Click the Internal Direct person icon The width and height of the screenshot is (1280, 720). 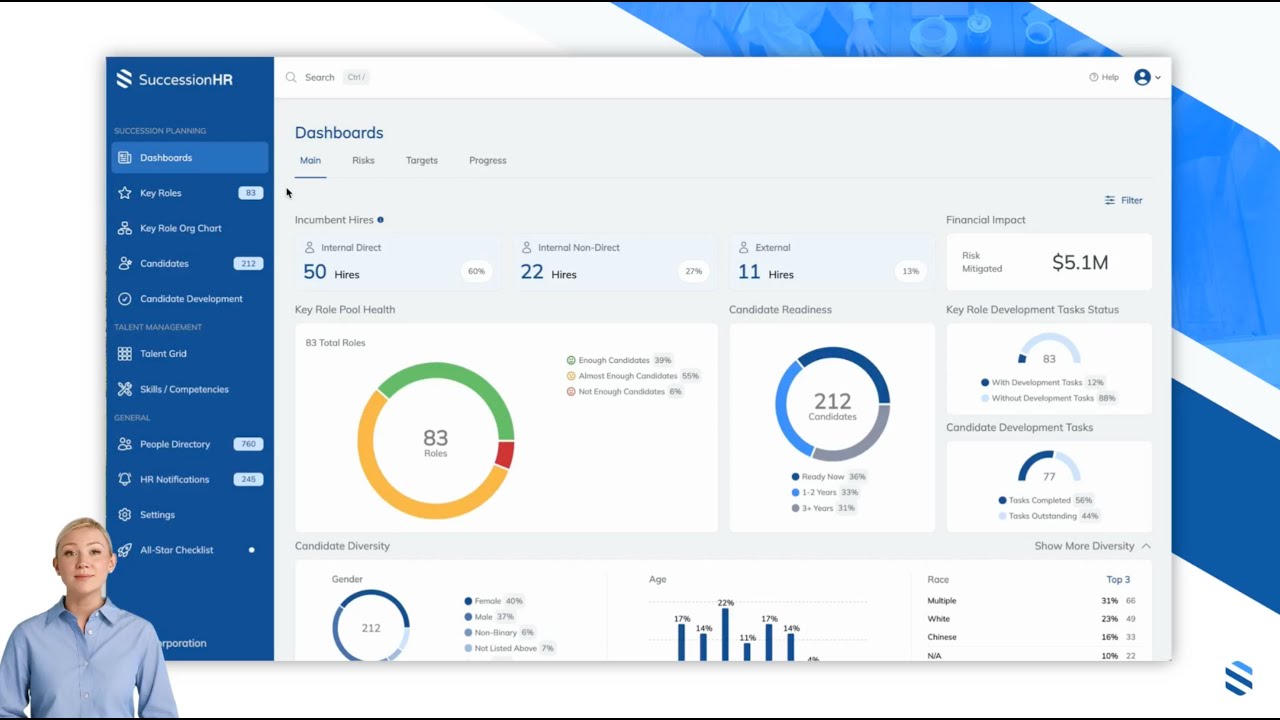tap(309, 247)
